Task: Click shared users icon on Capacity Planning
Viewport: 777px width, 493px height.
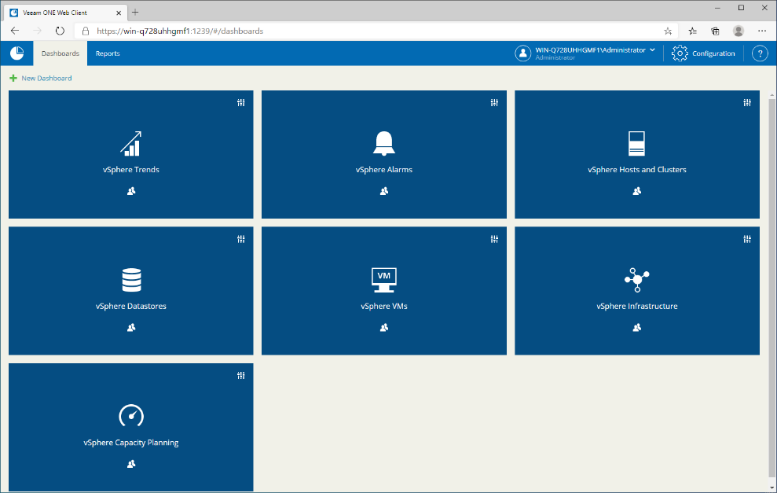Action: coord(131,464)
